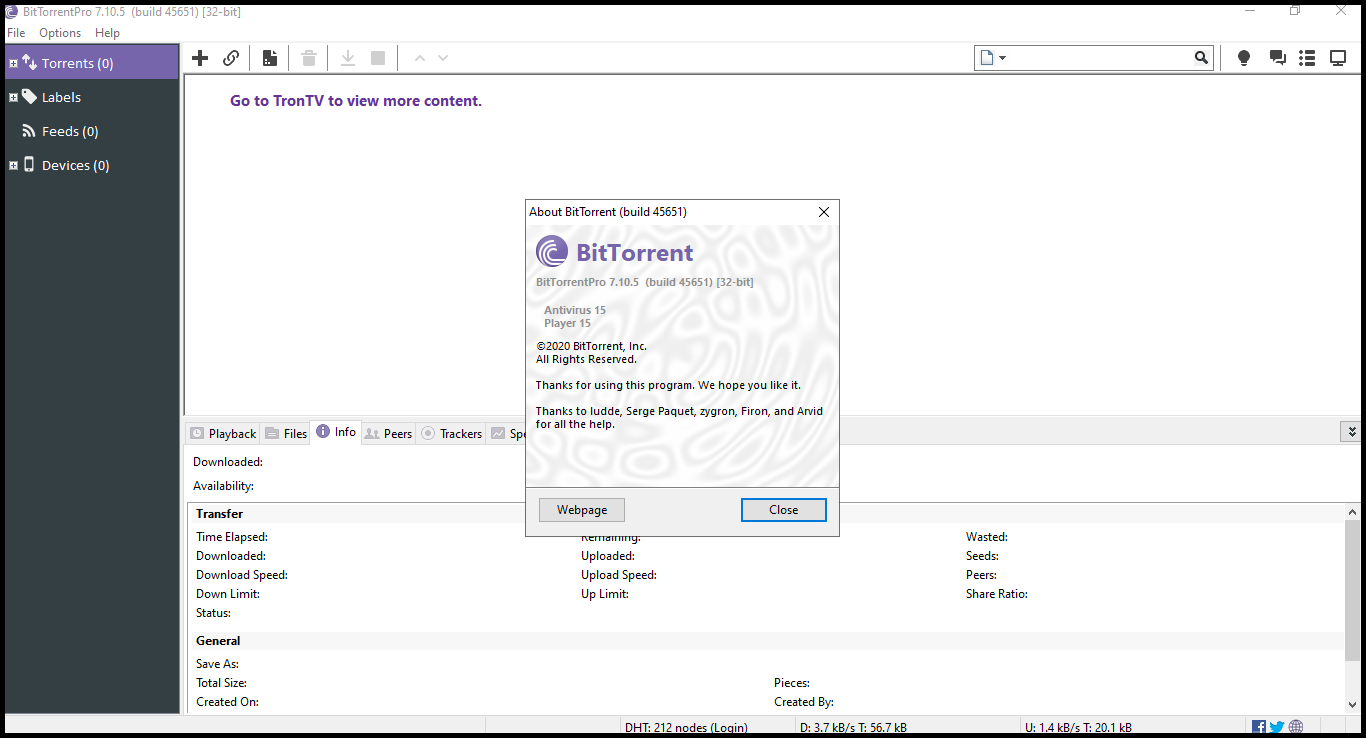Screen dimensions: 1366x738
Task: Click the Create New Torrent icon
Action: click(270, 58)
